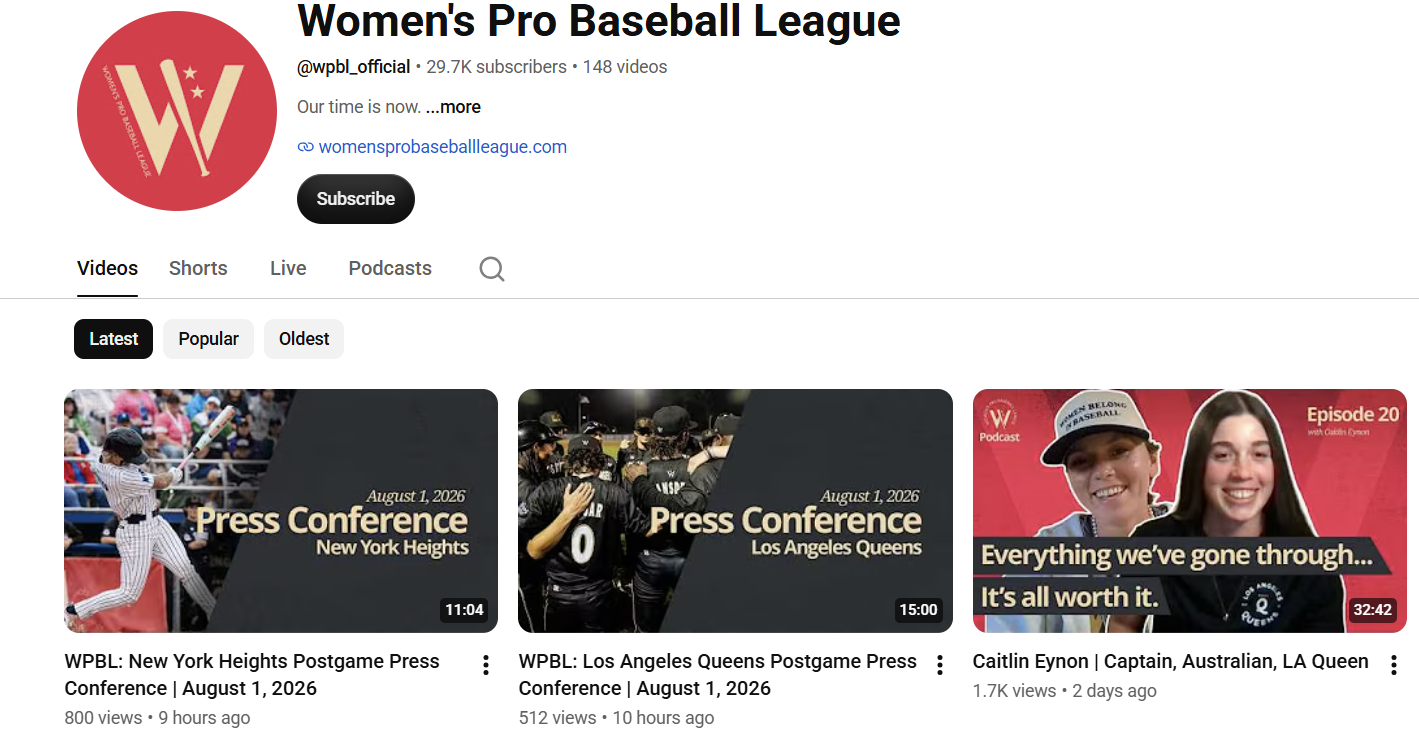Open options menu for Los Angeles Queens video
The height and width of the screenshot is (749, 1419).
tap(939, 665)
